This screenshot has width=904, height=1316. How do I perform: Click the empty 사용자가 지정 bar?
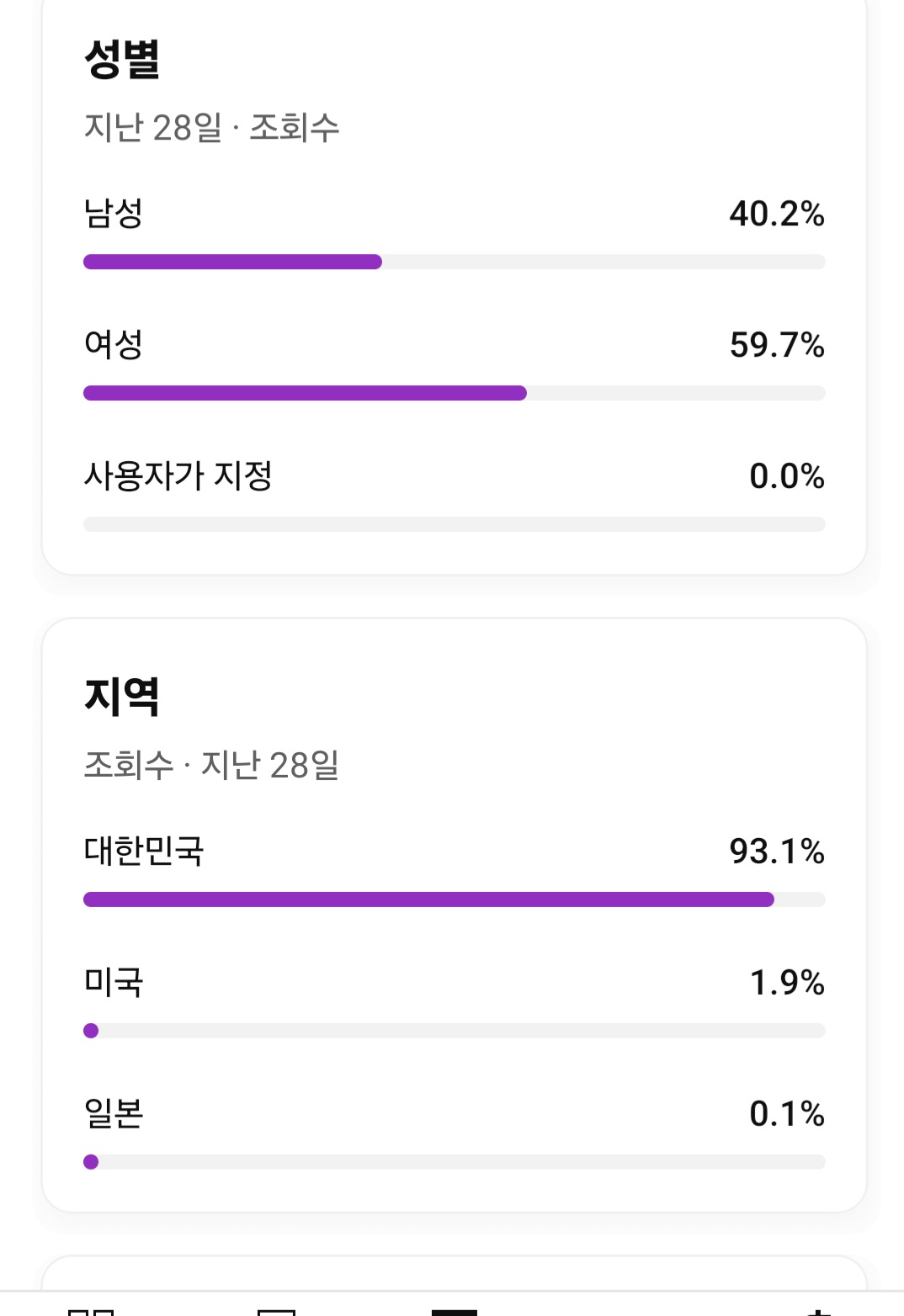click(455, 524)
